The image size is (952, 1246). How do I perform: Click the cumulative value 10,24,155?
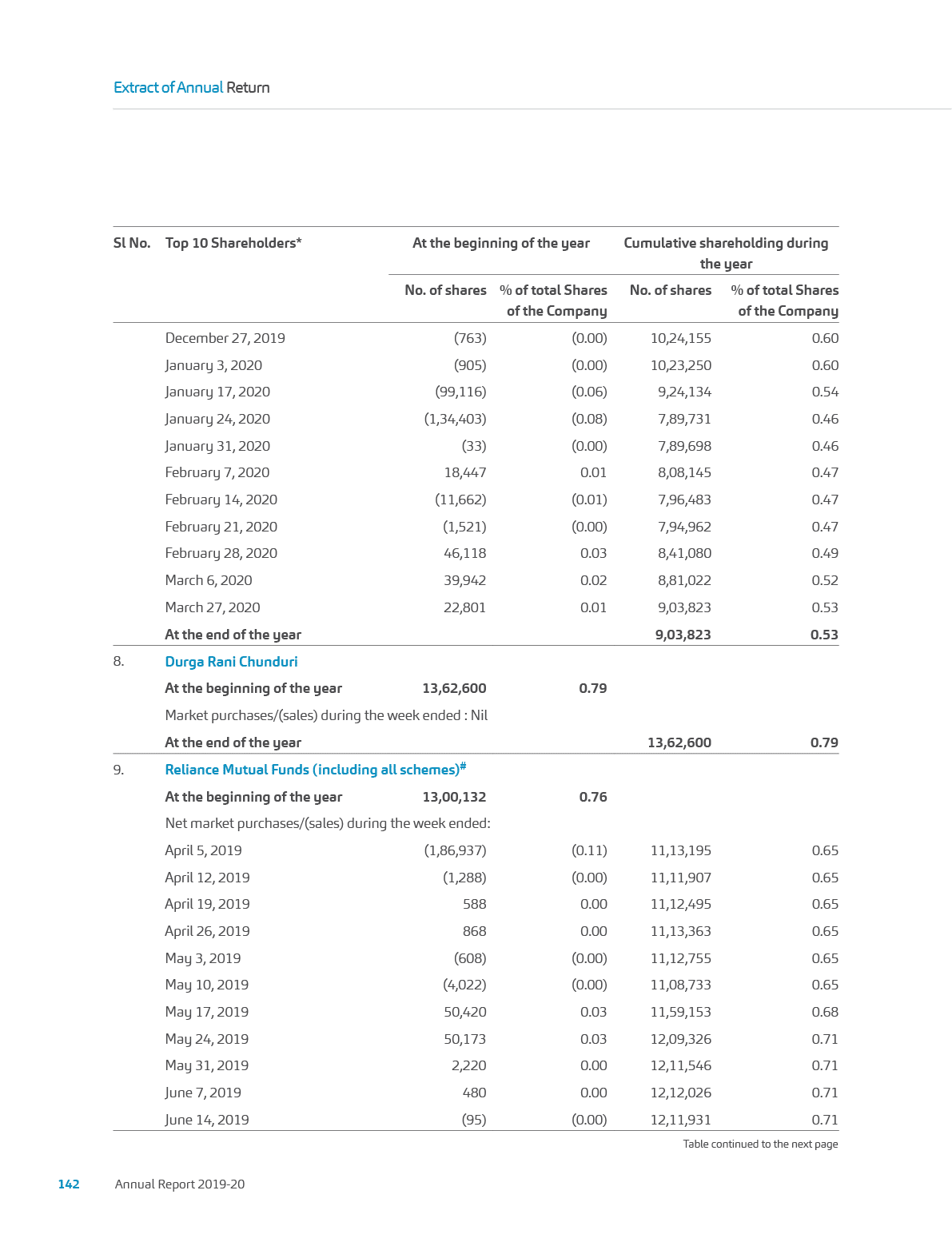click(x=680, y=338)
